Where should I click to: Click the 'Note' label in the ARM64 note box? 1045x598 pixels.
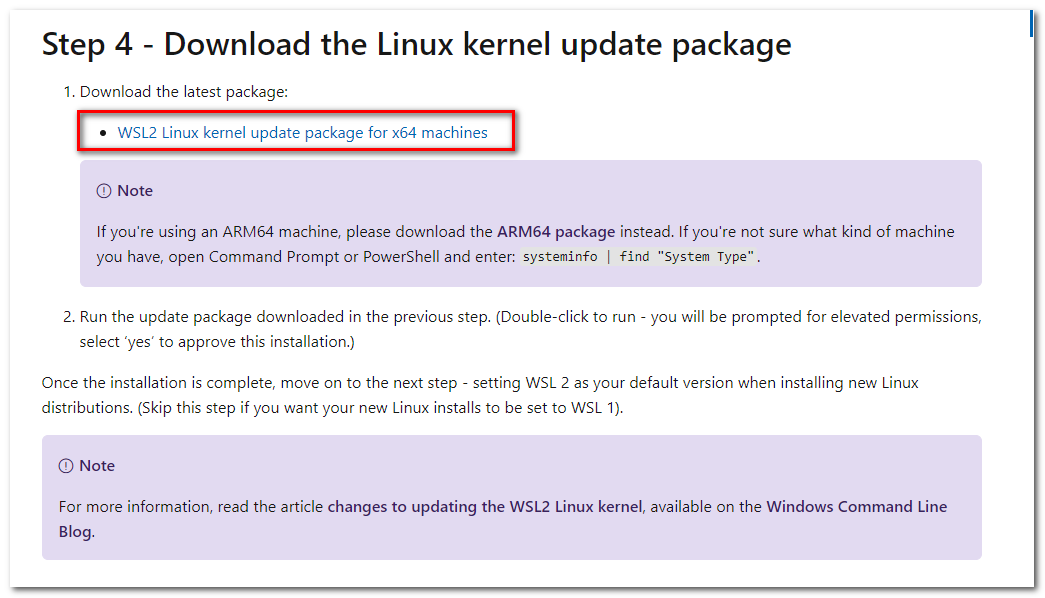(135, 191)
